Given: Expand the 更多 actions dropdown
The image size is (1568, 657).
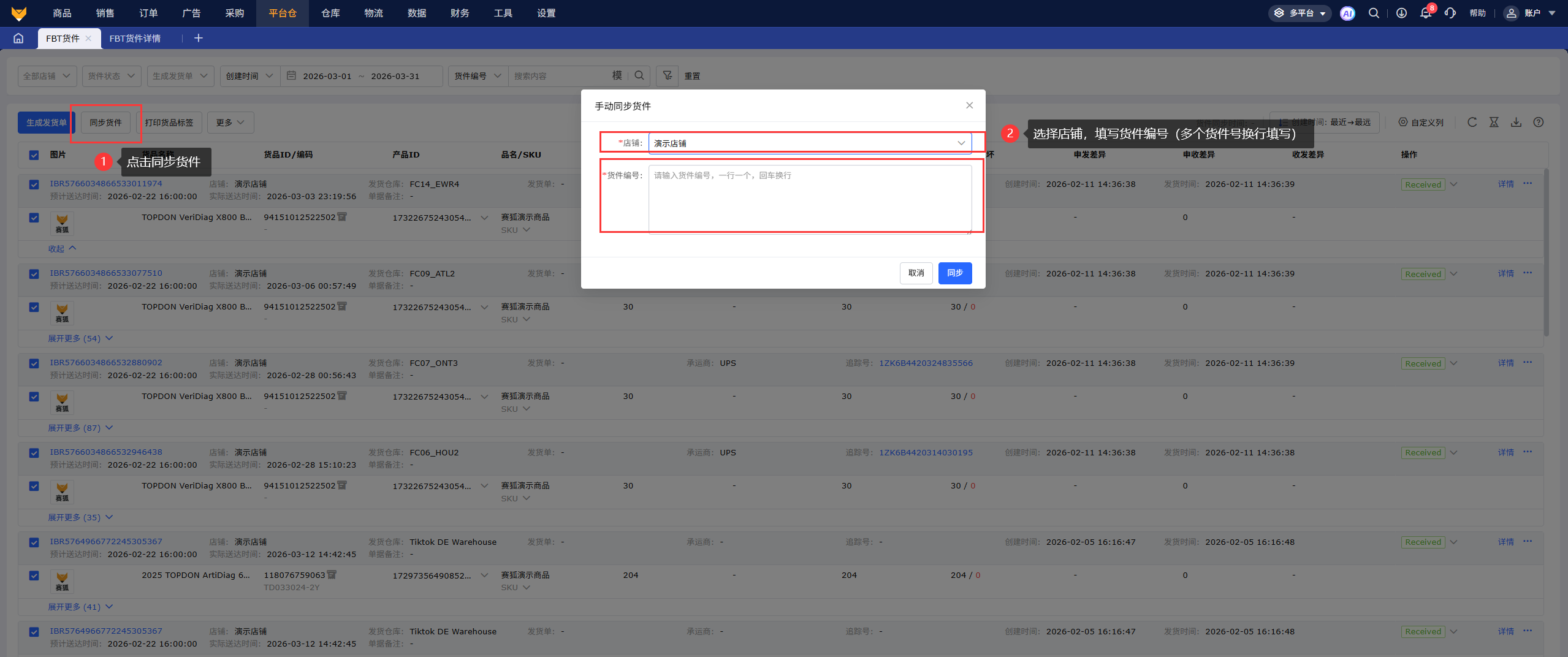Looking at the screenshot, I should pyautogui.click(x=230, y=123).
